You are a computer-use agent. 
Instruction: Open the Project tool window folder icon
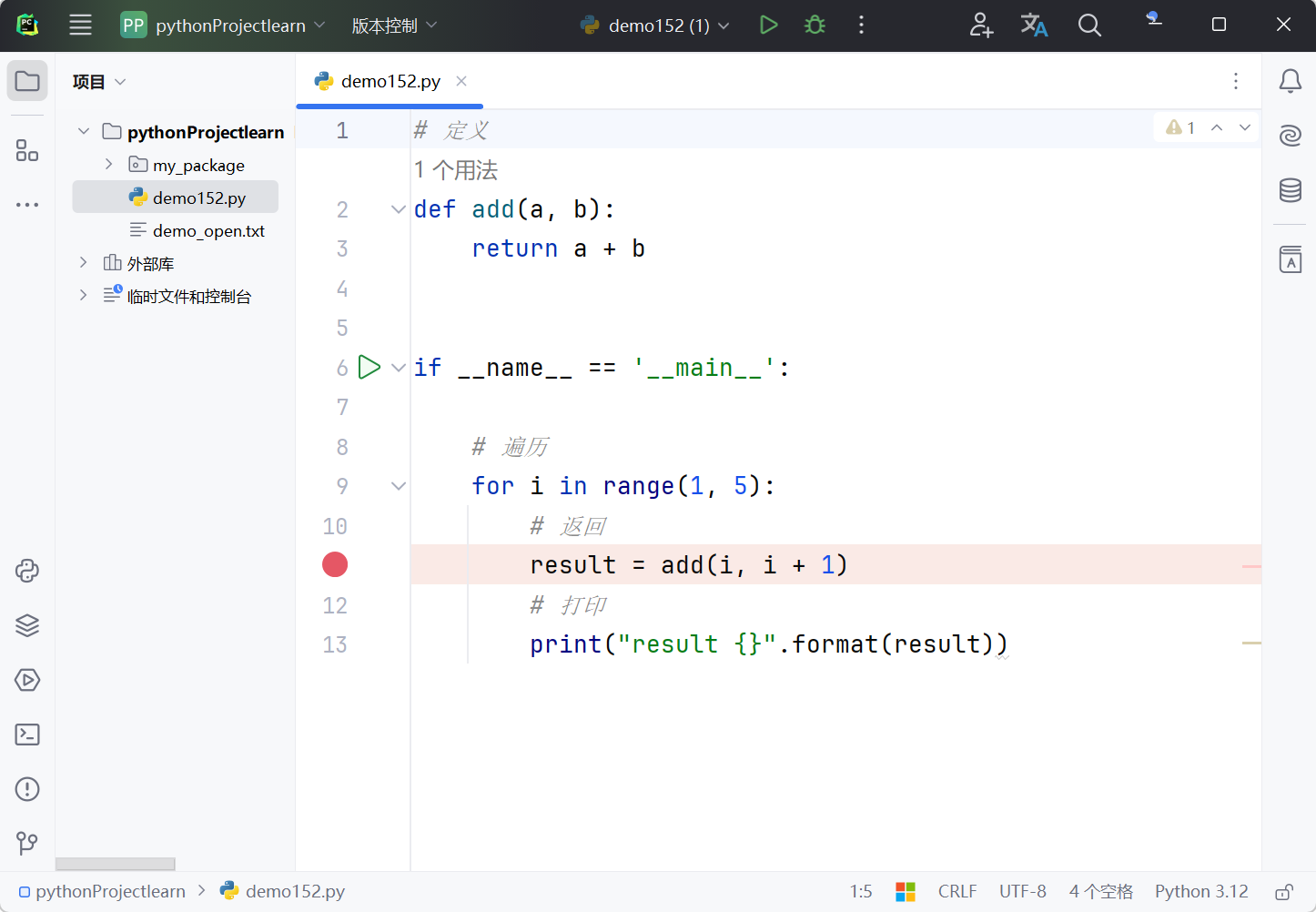click(27, 81)
